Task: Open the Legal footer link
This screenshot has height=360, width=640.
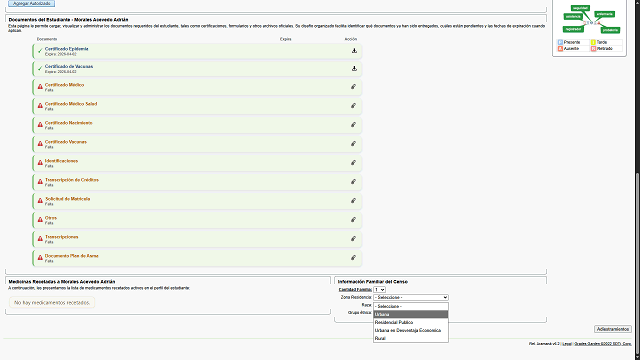Action: tap(567, 344)
